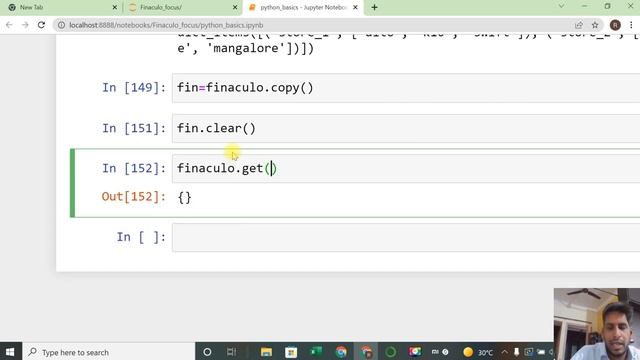Open a new browser tab with plus
Image resolution: width=640 pixels, height=360 pixels.
tap(374, 7)
